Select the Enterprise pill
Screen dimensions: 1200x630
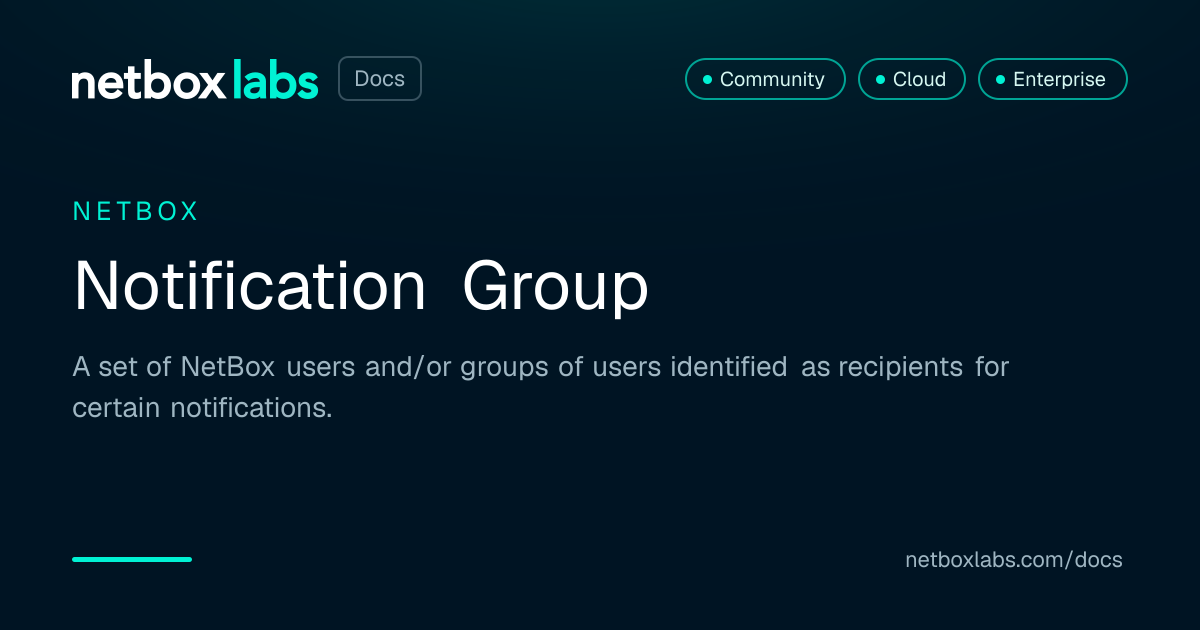click(1053, 79)
